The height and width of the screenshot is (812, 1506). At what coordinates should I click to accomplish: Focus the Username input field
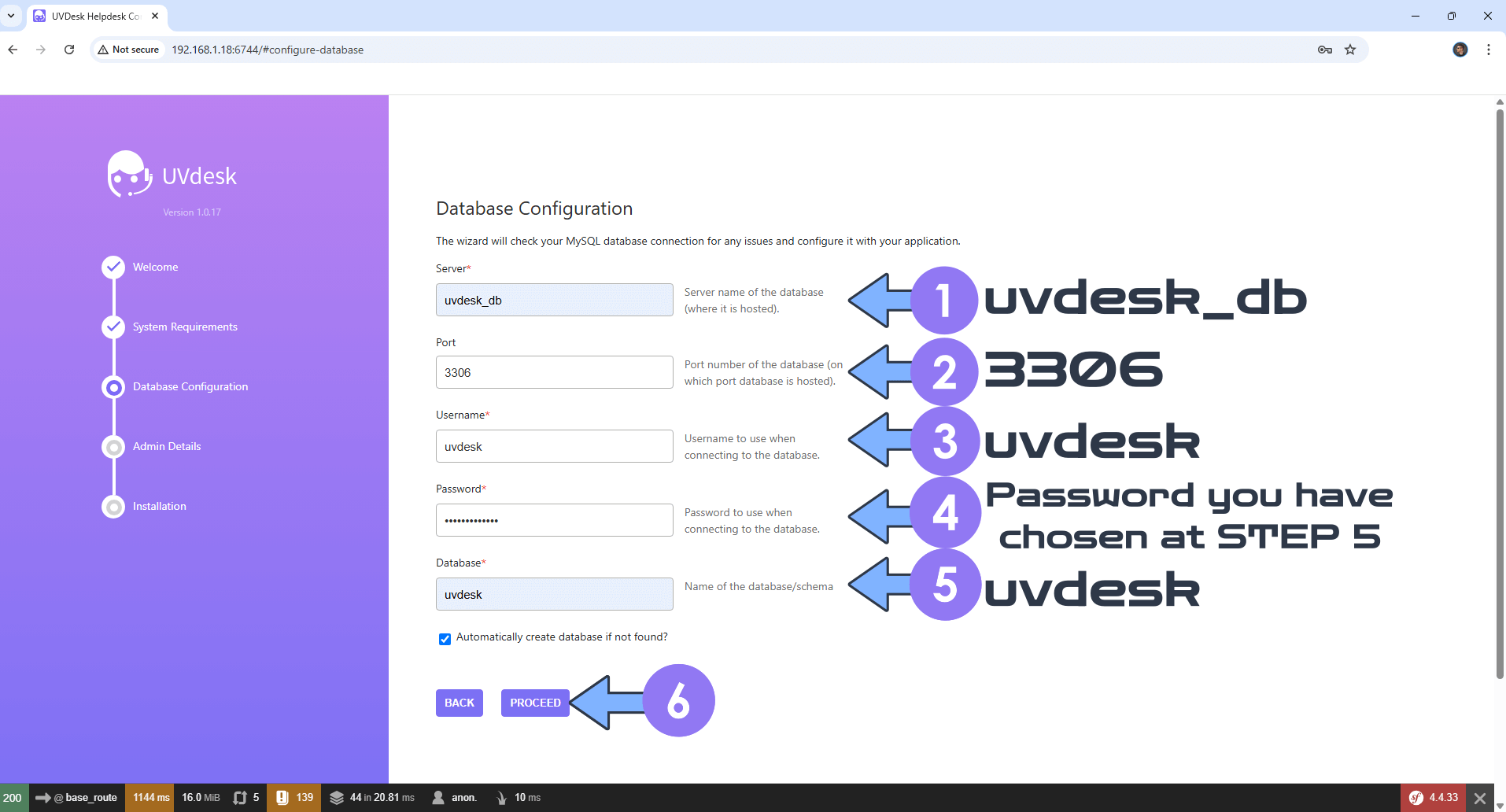(x=554, y=446)
